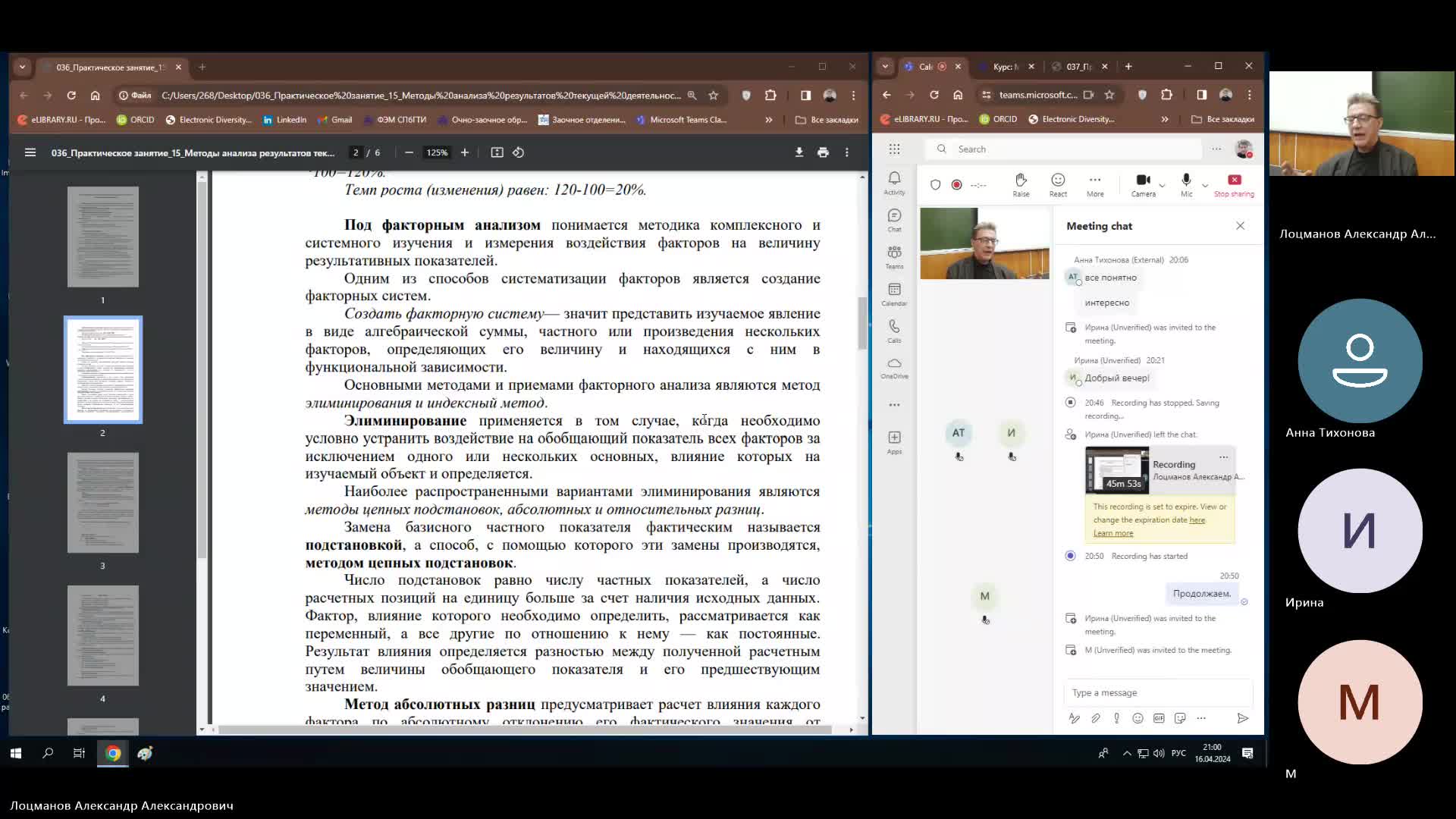The width and height of the screenshot is (1456, 819).
Task: Open the LinkedIn bookmark
Action: [x=284, y=120]
